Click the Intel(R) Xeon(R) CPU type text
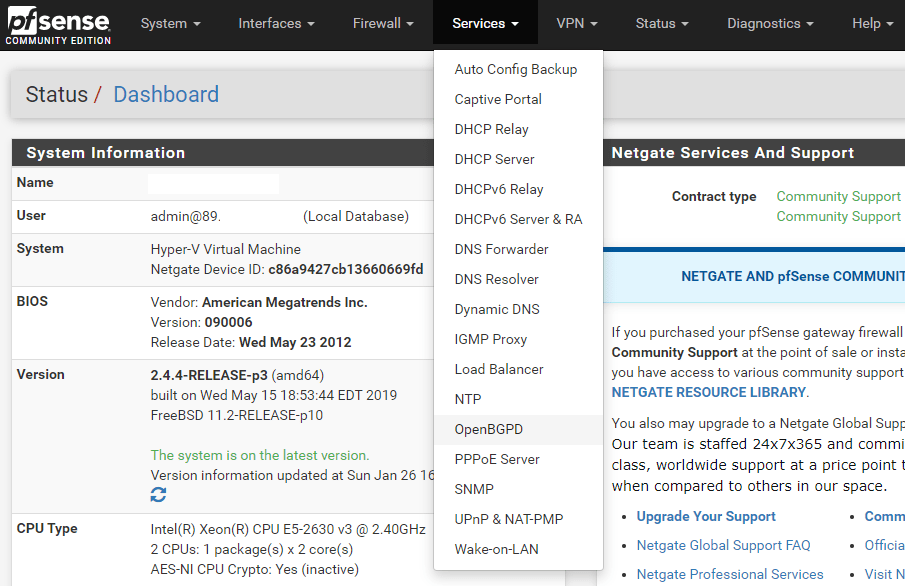 click(x=288, y=529)
